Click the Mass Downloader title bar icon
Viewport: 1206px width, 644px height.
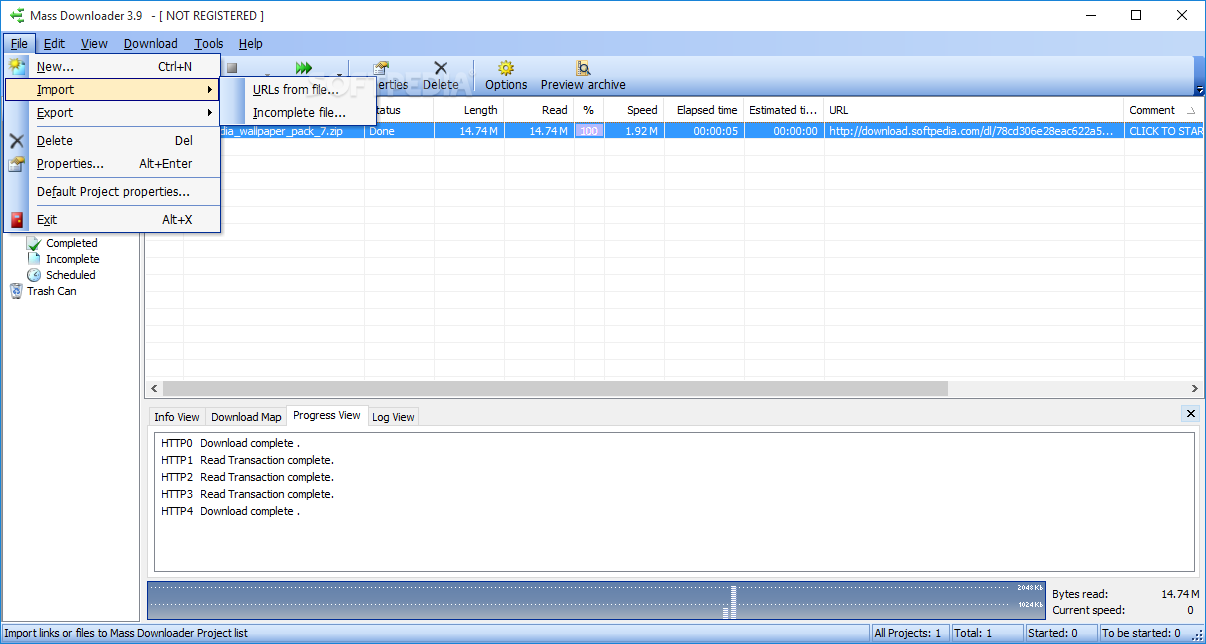pos(17,15)
